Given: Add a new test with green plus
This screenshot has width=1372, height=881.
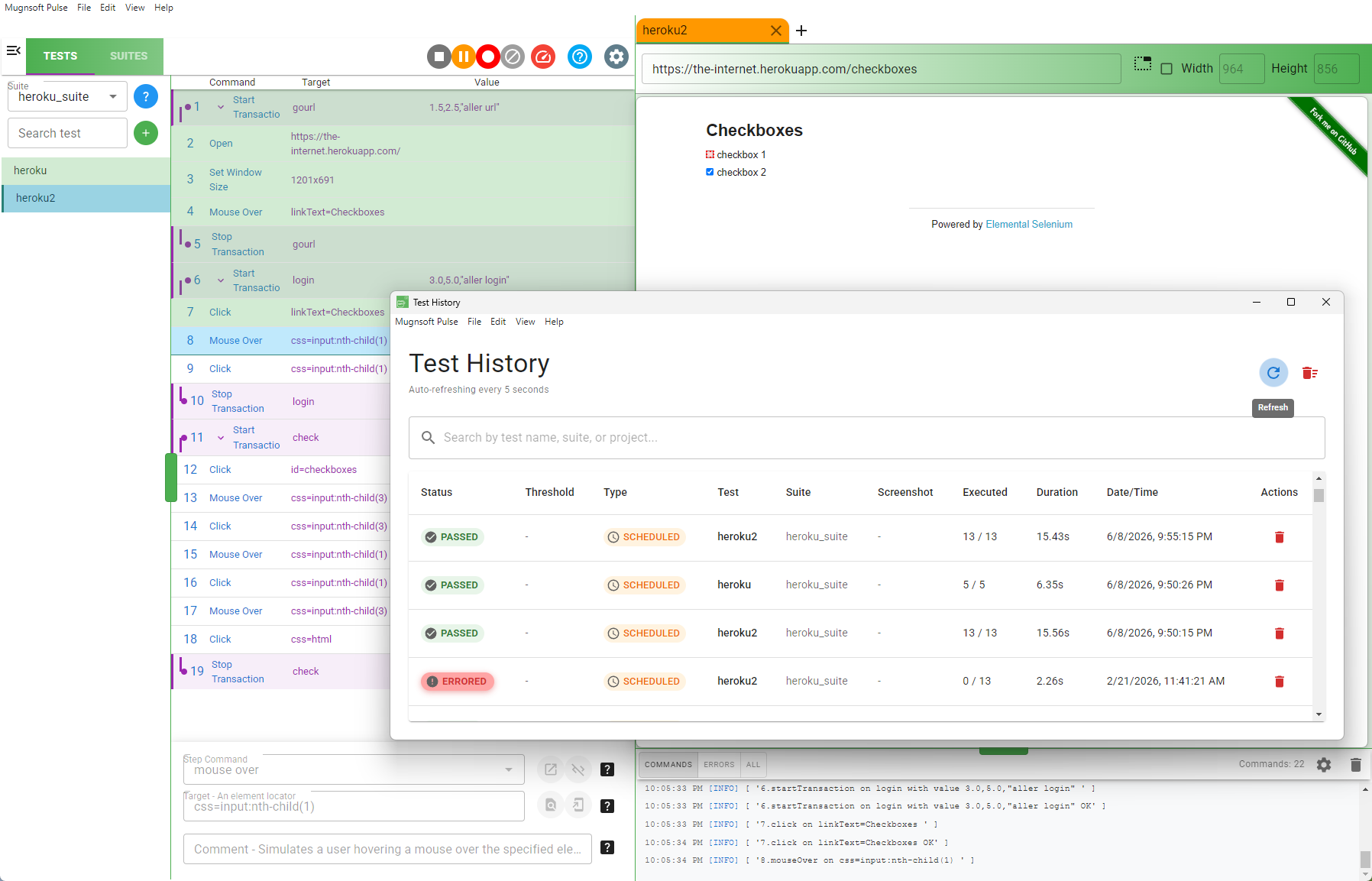Looking at the screenshot, I should [145, 133].
